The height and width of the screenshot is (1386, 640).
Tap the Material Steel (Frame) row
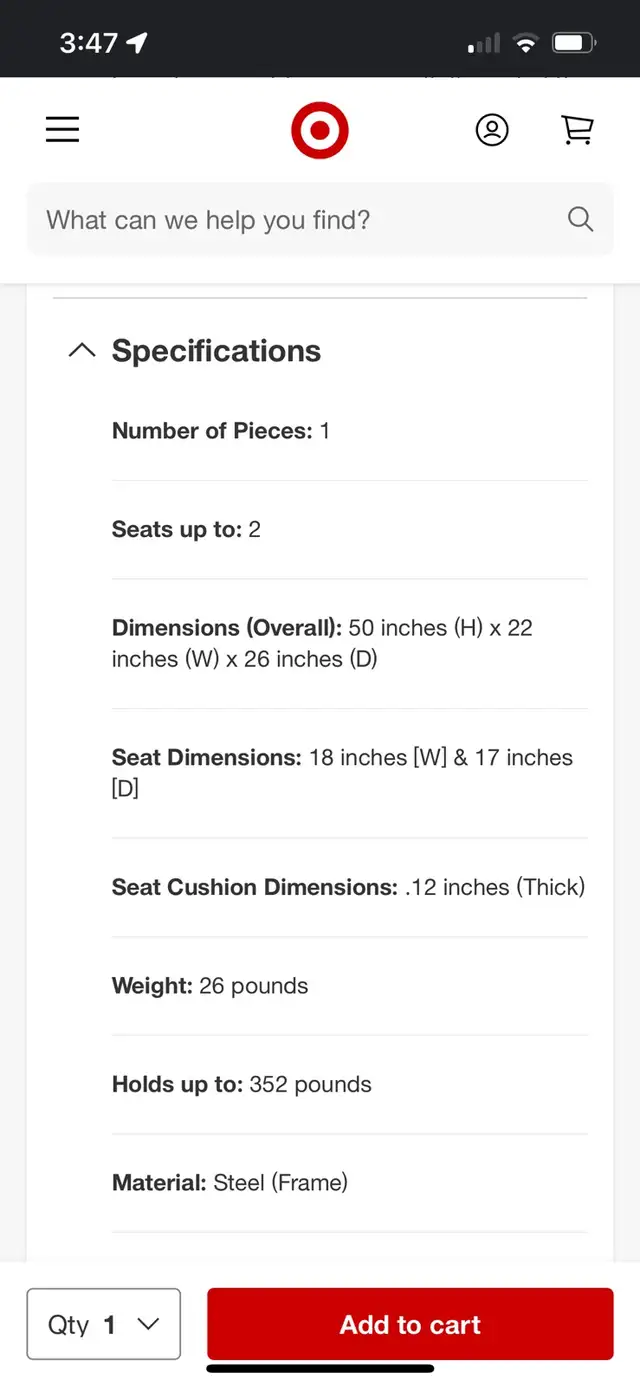pos(230,1182)
